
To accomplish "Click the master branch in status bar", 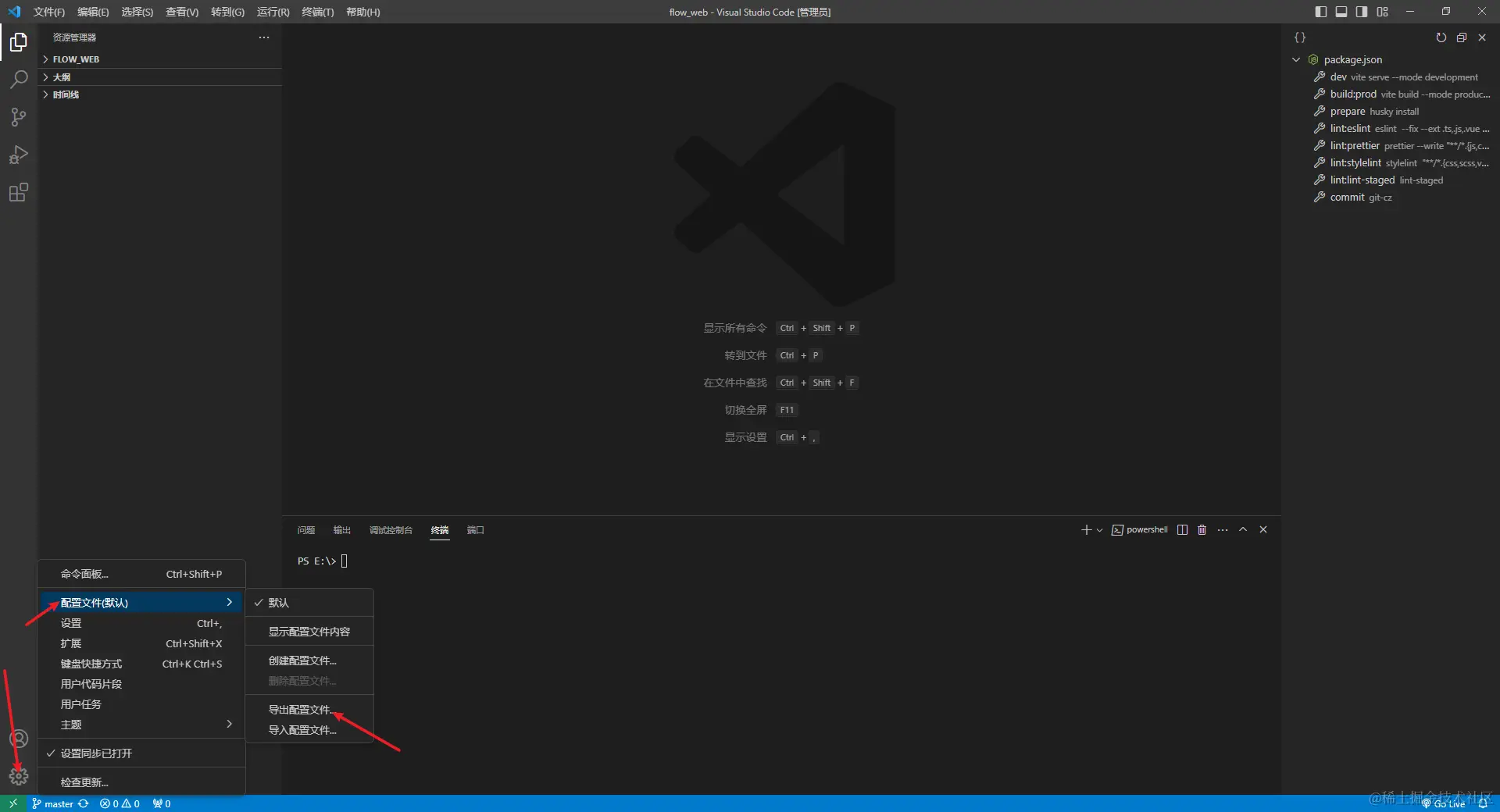I will (x=53, y=803).
